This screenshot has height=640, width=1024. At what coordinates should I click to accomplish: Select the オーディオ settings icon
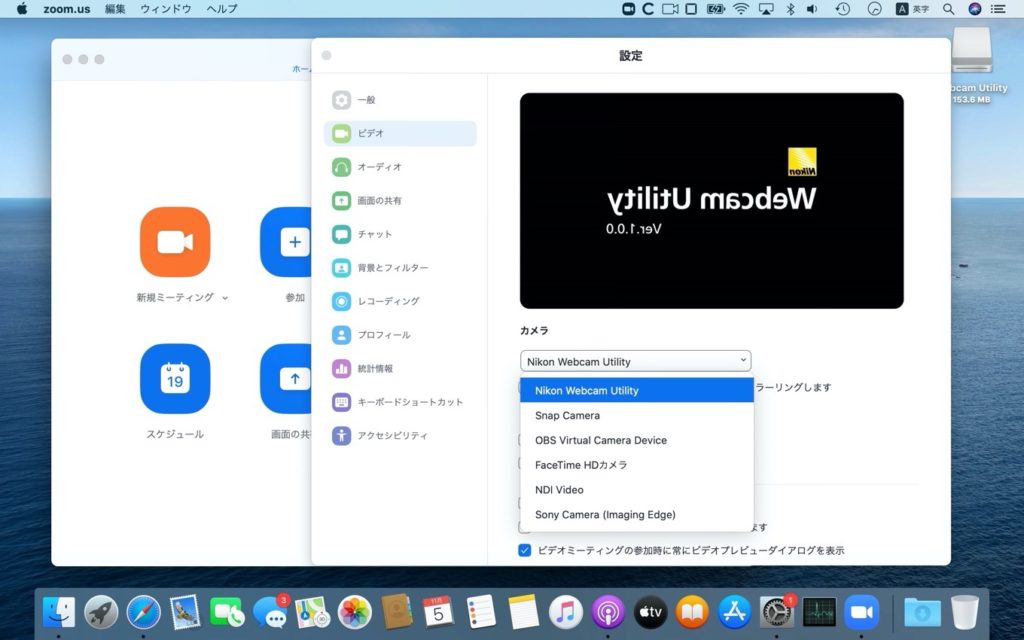370,167
